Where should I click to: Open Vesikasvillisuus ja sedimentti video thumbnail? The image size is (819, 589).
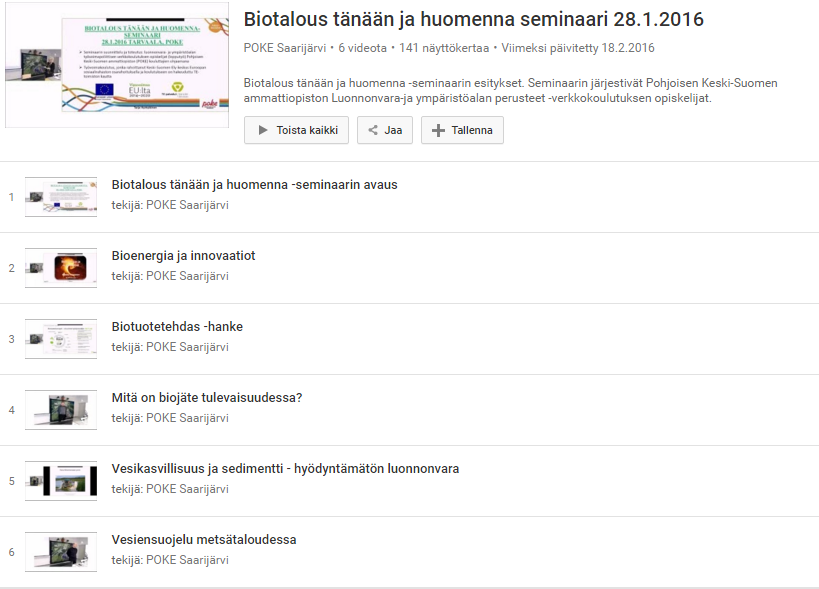pos(61,481)
